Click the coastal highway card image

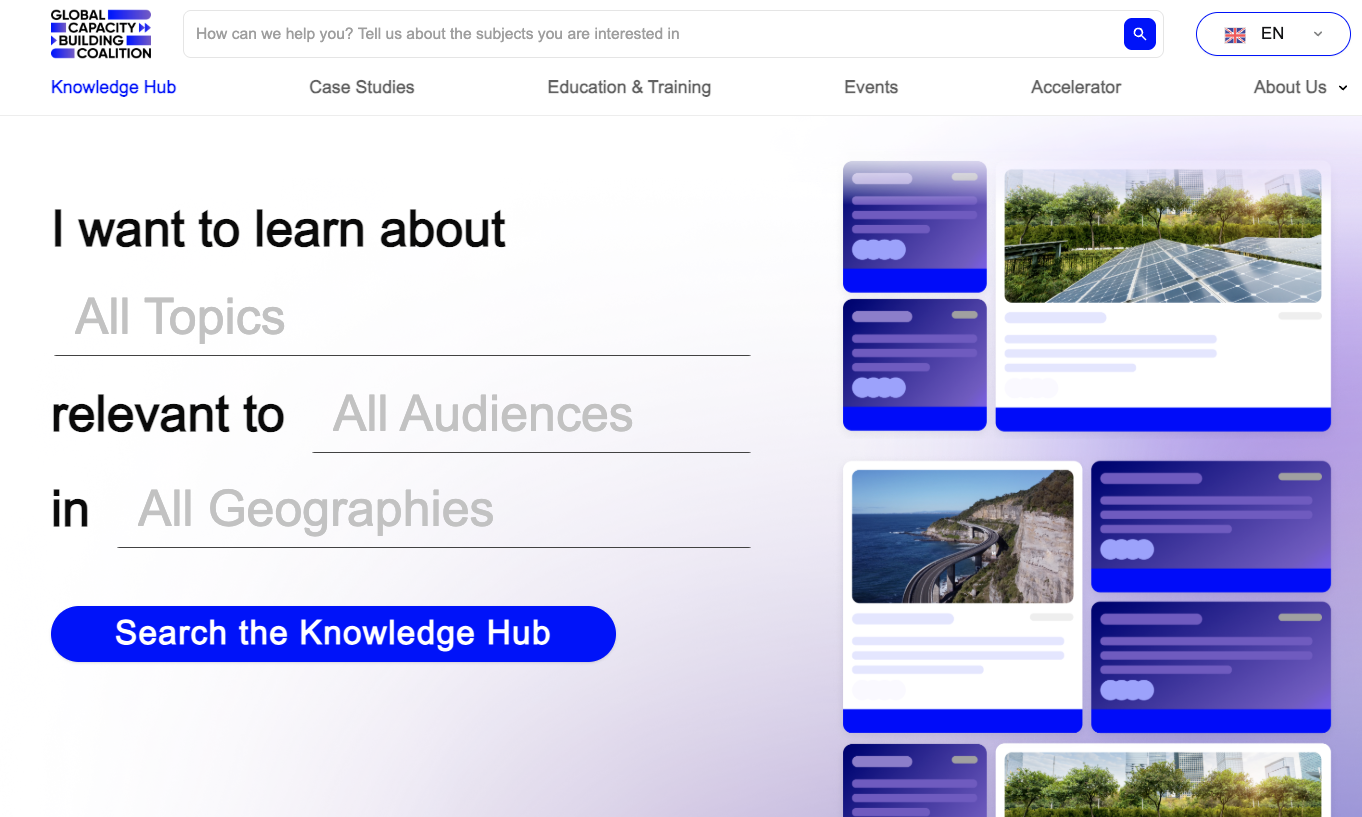961,536
